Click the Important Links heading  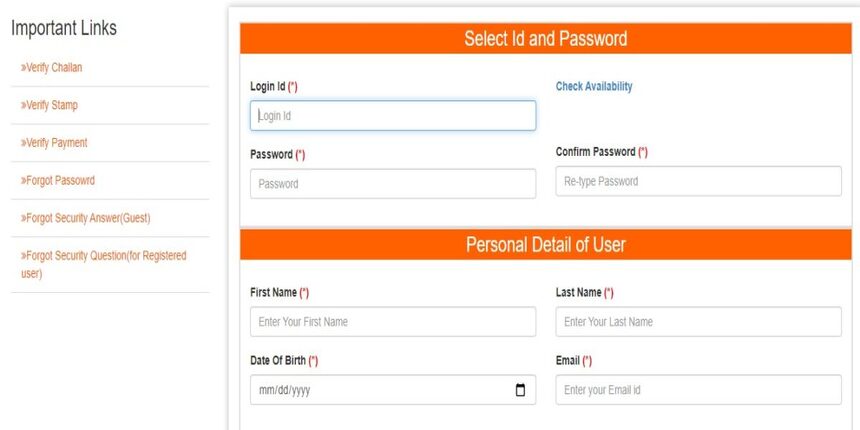pos(64,28)
